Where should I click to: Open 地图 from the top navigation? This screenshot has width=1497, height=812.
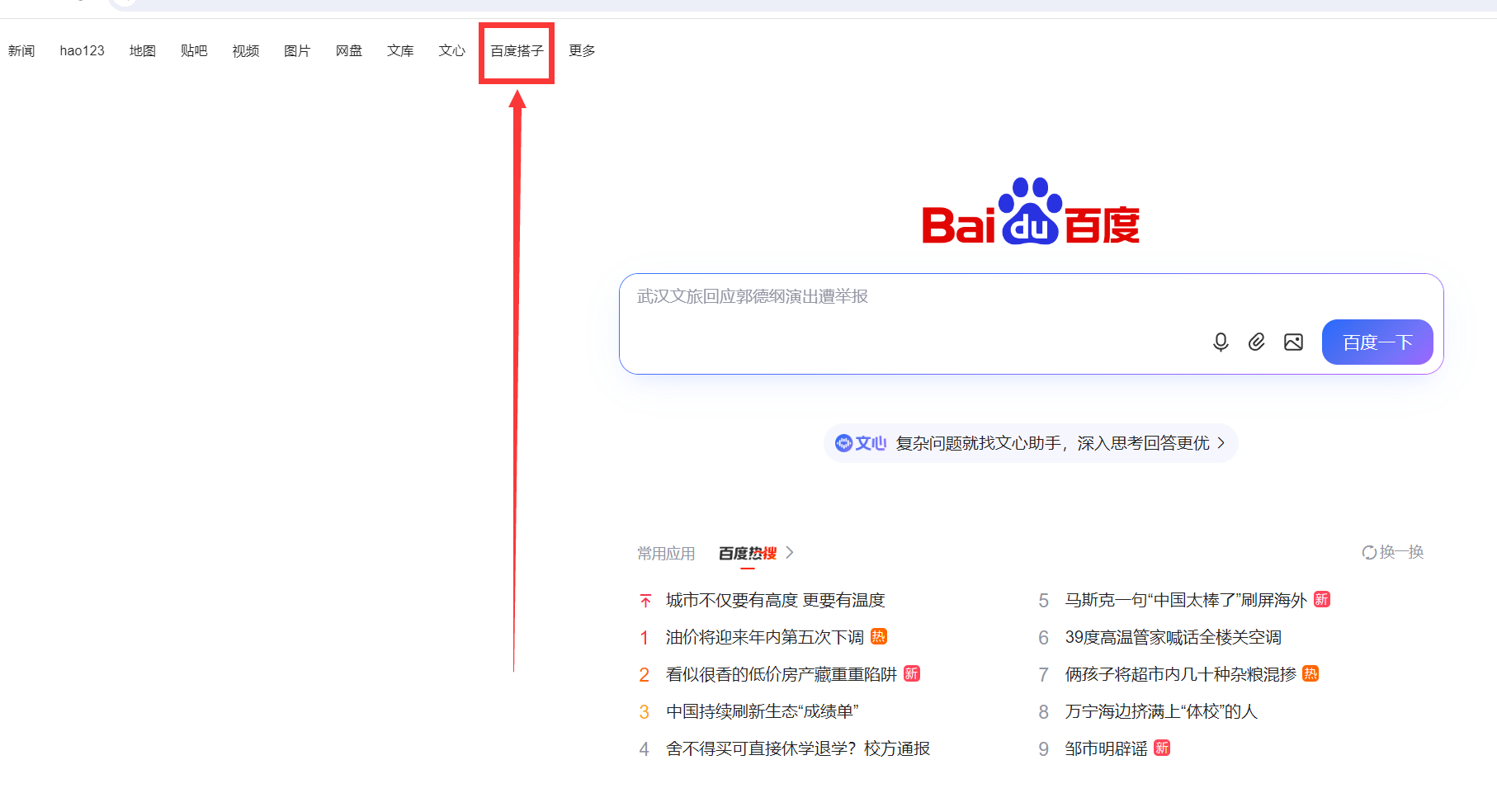point(143,51)
